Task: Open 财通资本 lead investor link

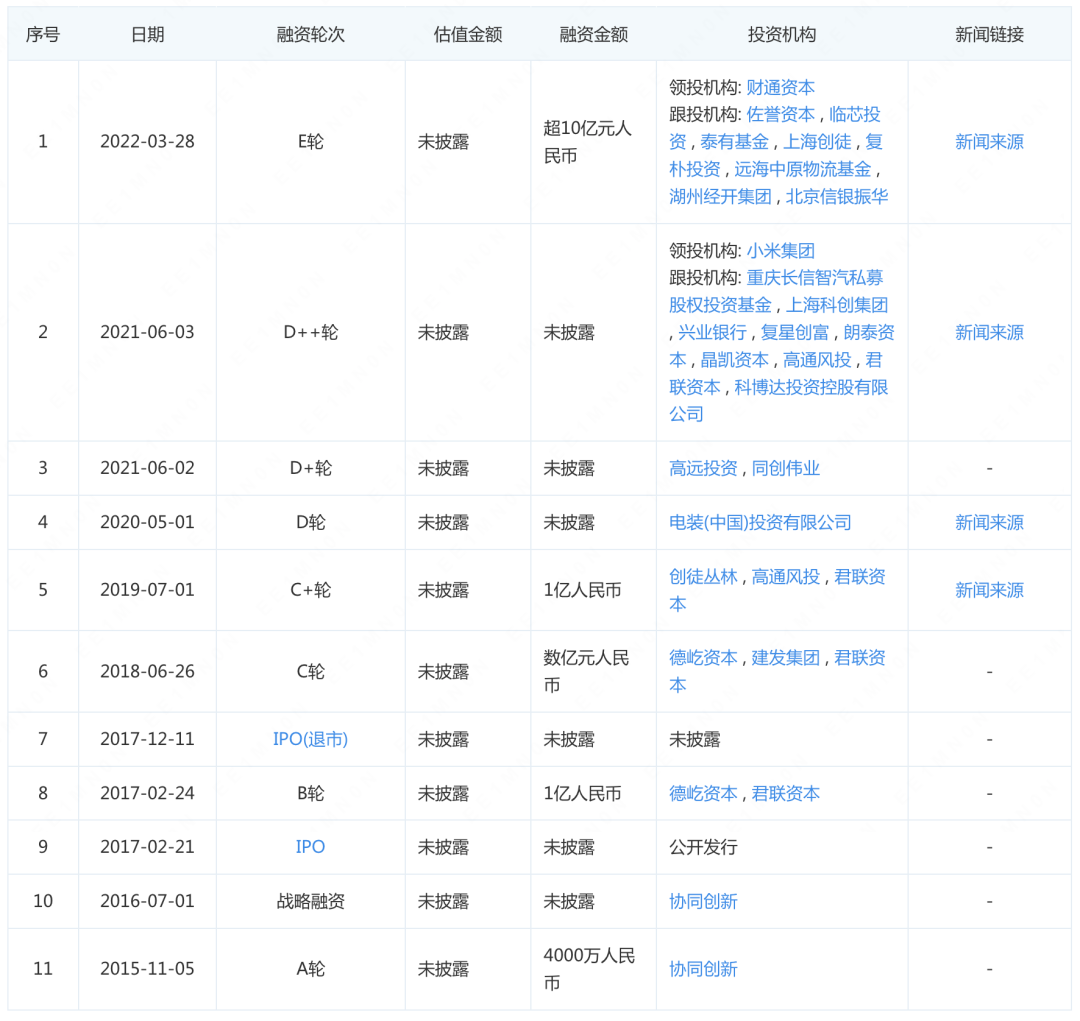Action: click(780, 88)
